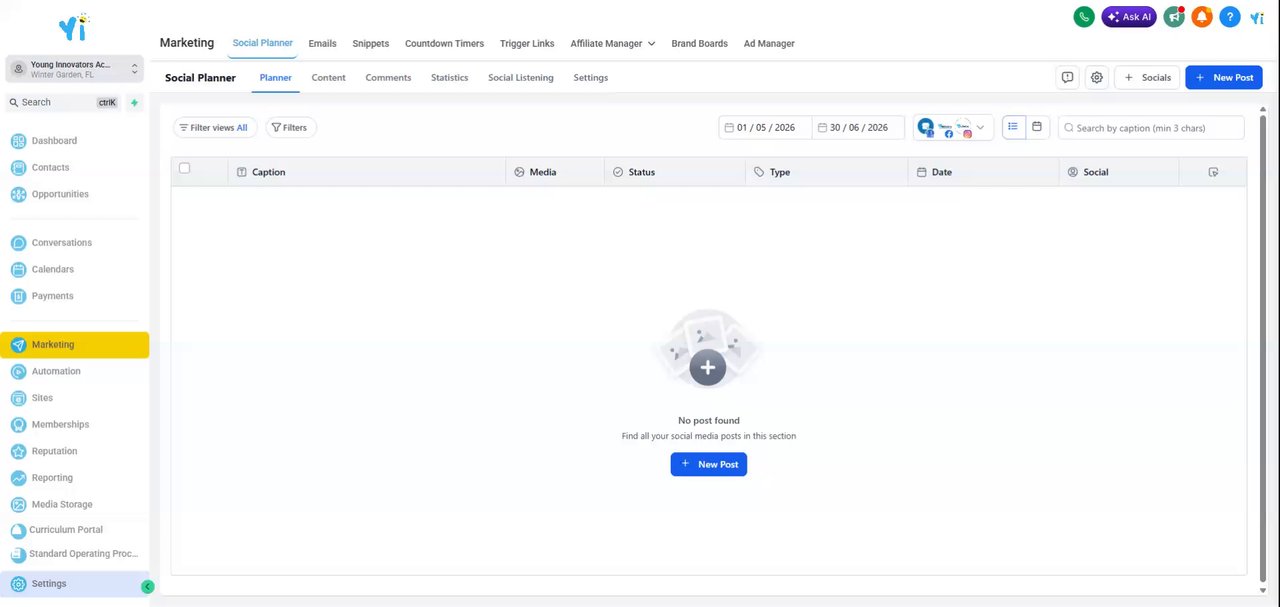Image resolution: width=1280 pixels, height=607 pixels.
Task: Tick the select-all checkbox in table header
Action: [x=184, y=168]
